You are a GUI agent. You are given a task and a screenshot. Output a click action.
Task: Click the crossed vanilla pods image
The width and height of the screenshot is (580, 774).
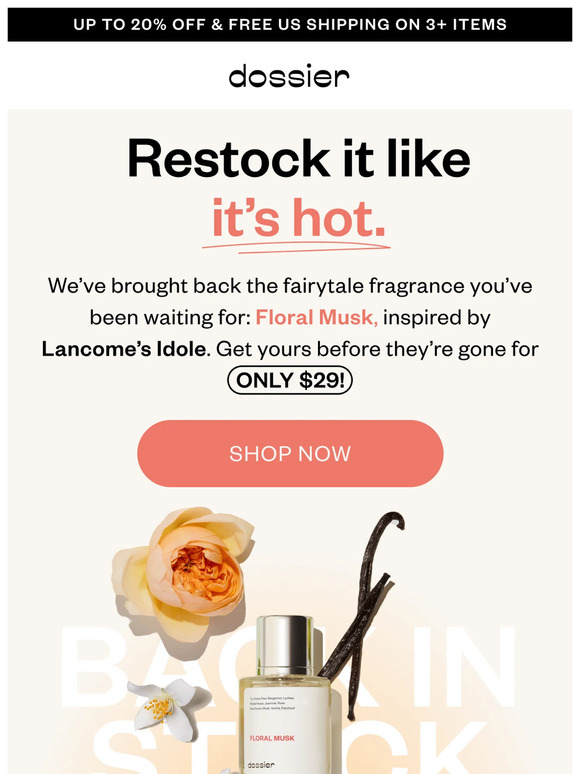pyautogui.click(x=363, y=610)
